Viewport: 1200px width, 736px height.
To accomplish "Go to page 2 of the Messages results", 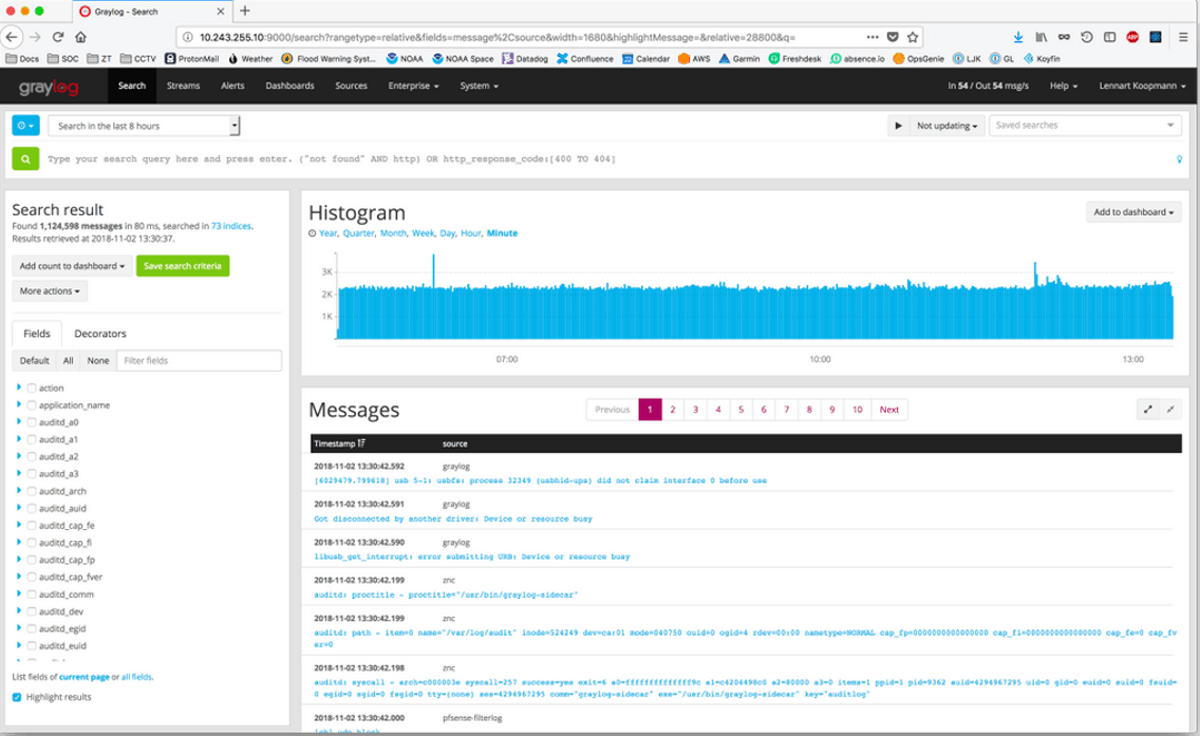I will pyautogui.click(x=673, y=409).
